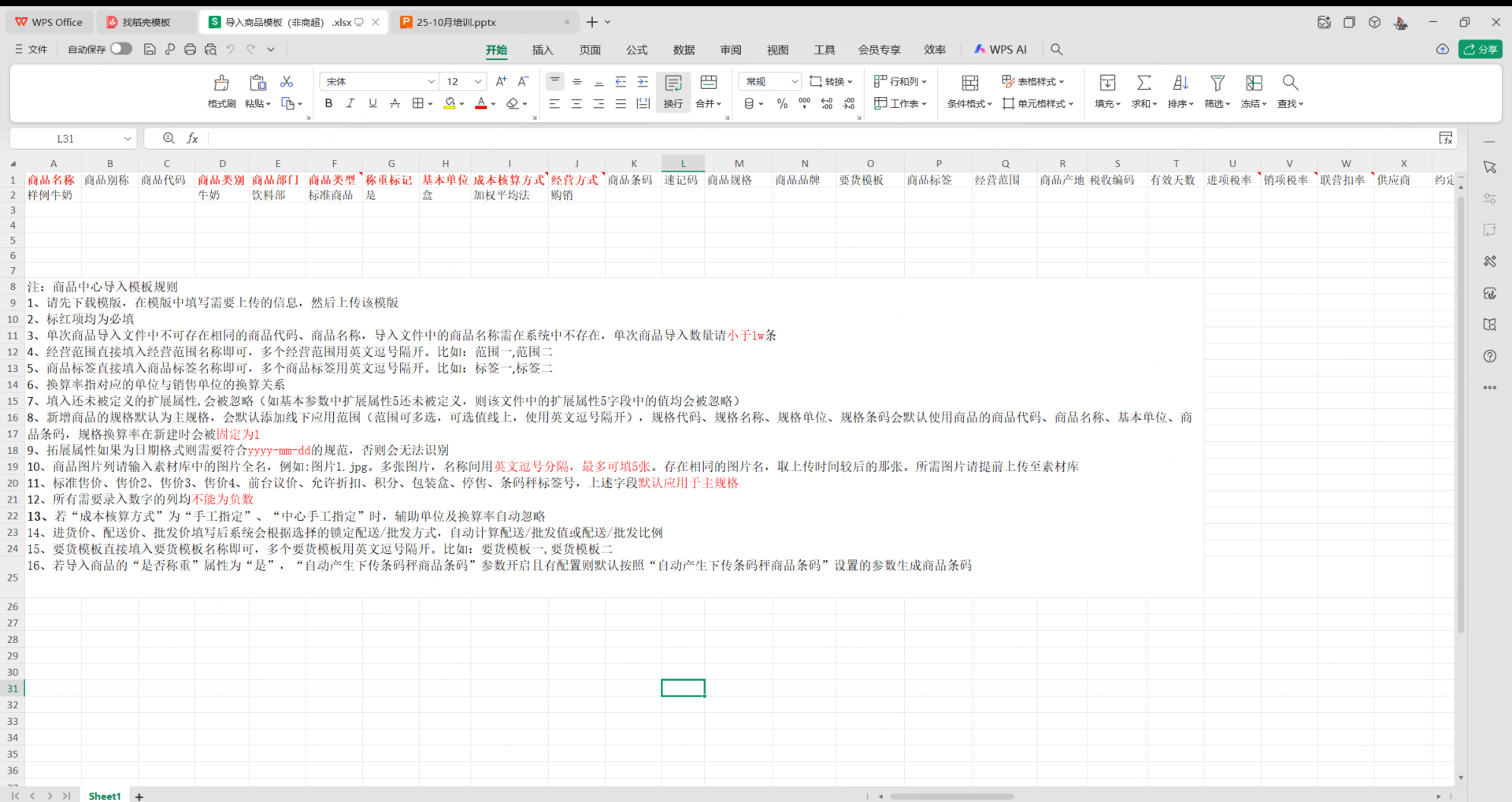Click the increase indent icon
Image resolution: width=1512 pixels, height=802 pixels.
tap(643, 82)
